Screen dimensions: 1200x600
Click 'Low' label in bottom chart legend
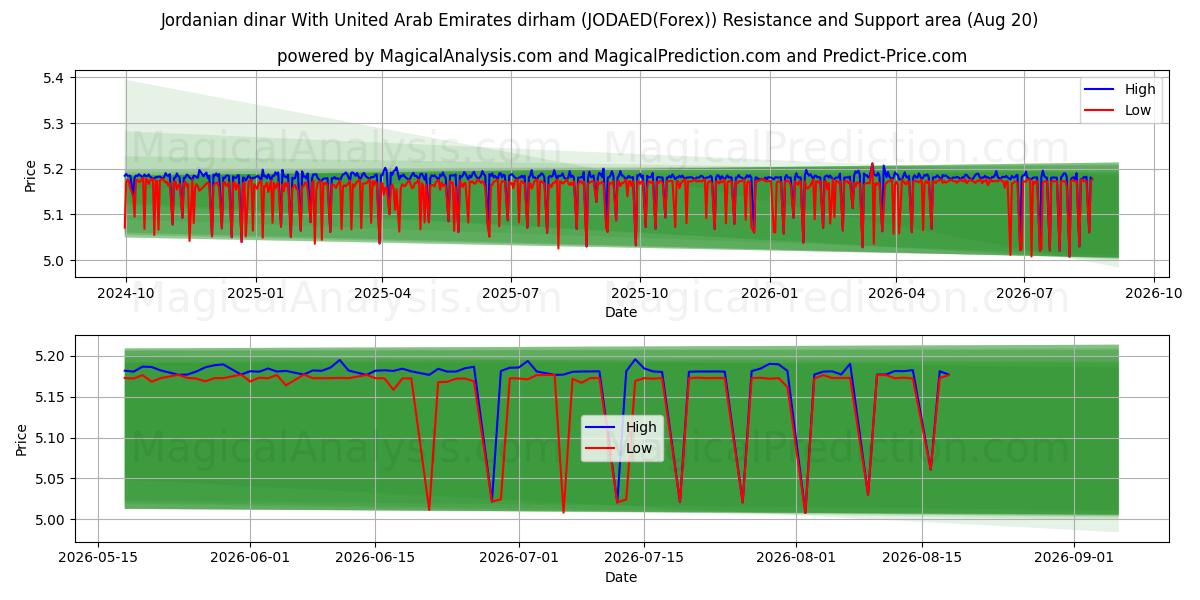(639, 448)
